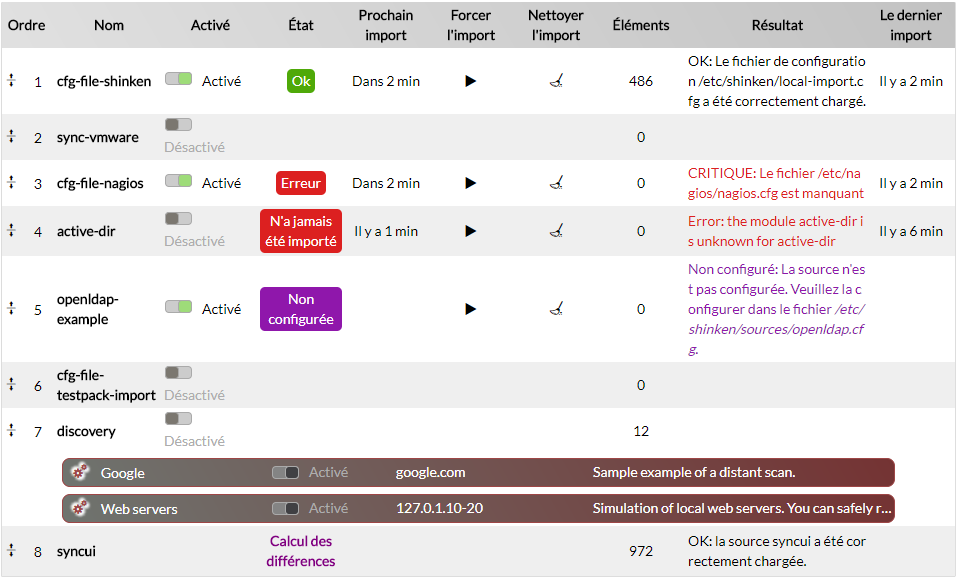Force import for active-dir source
Image resolution: width=958 pixels, height=585 pixels.
471,231
